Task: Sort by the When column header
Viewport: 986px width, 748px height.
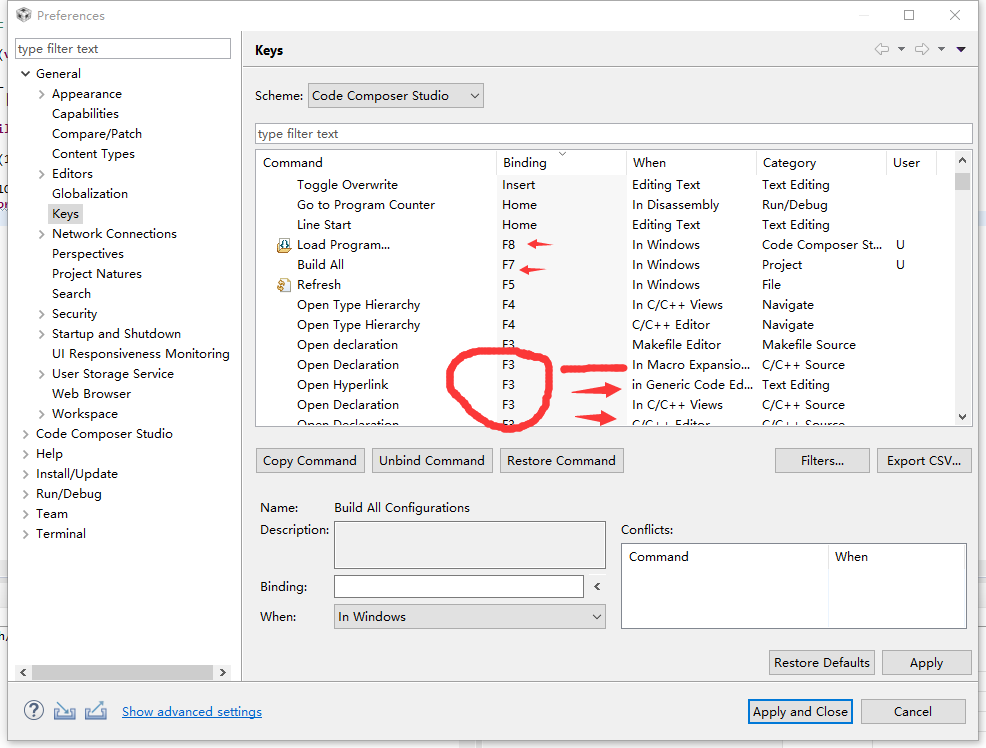Action: [x=691, y=163]
